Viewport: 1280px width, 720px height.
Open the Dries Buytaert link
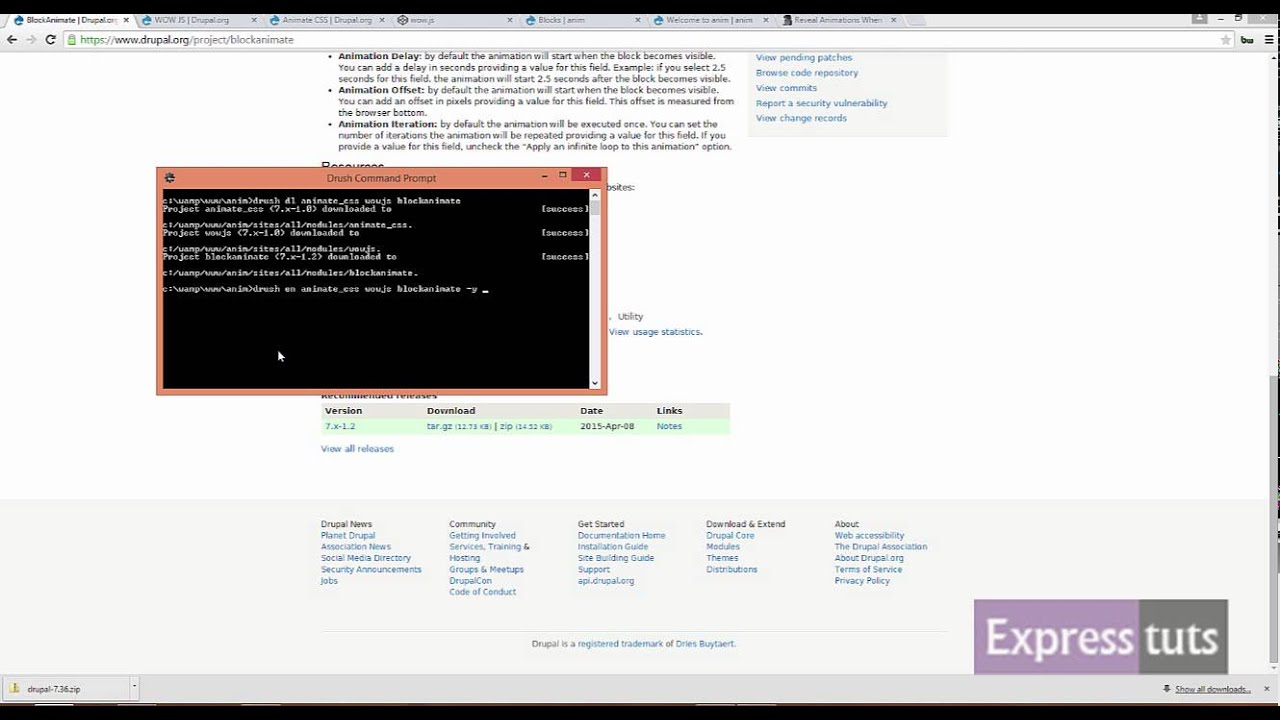click(x=705, y=644)
